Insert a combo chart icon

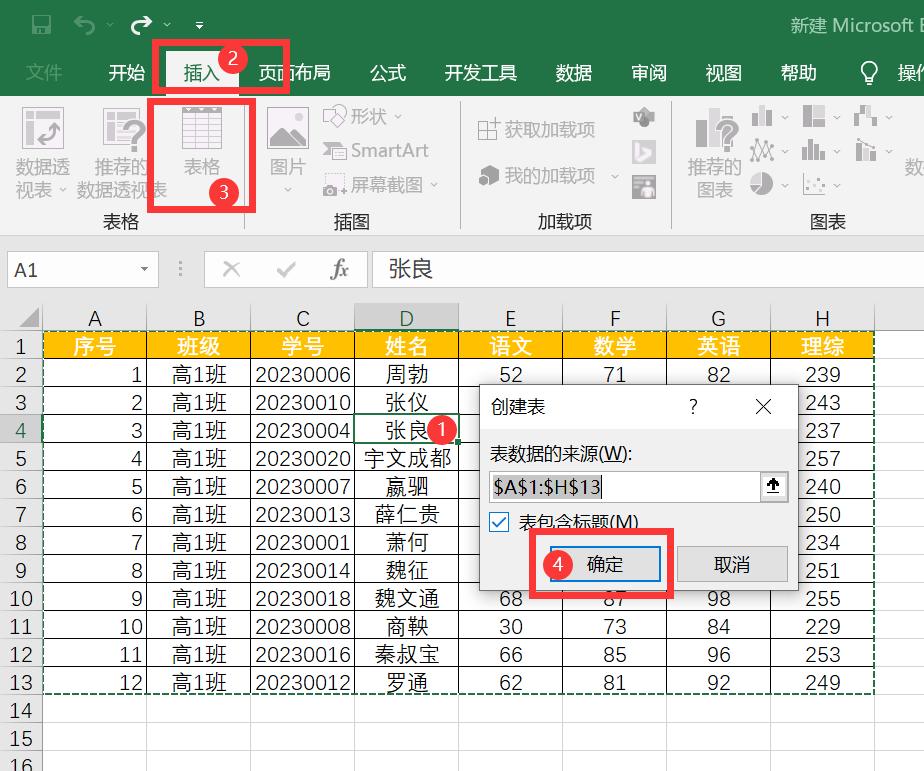pyautogui.click(x=866, y=150)
